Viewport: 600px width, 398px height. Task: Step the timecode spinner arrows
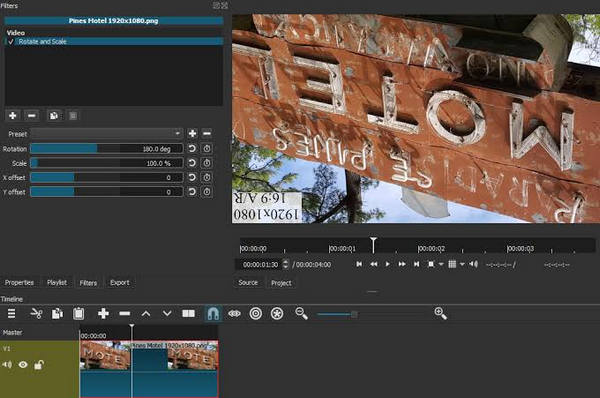[x=285, y=264]
